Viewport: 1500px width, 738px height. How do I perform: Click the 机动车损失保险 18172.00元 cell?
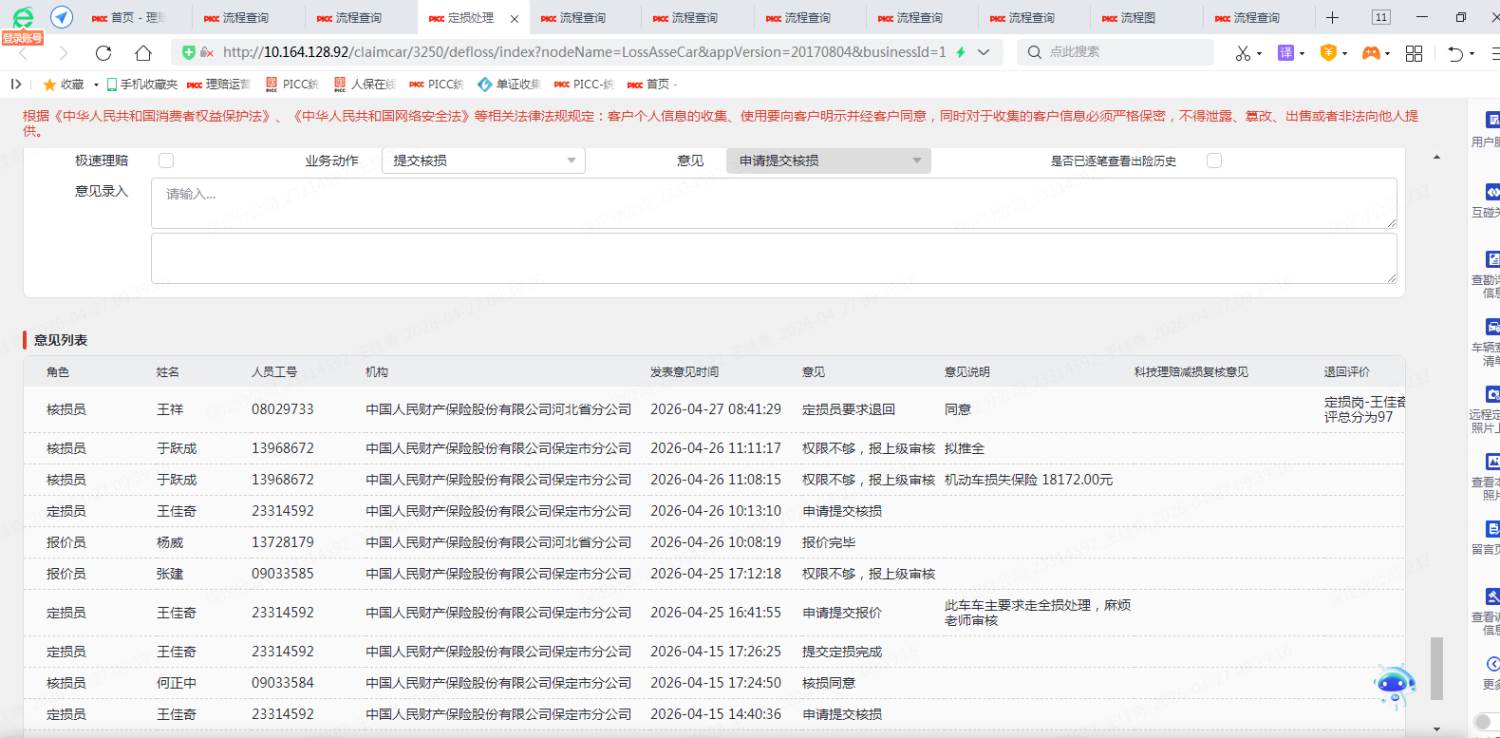[x=1028, y=480]
